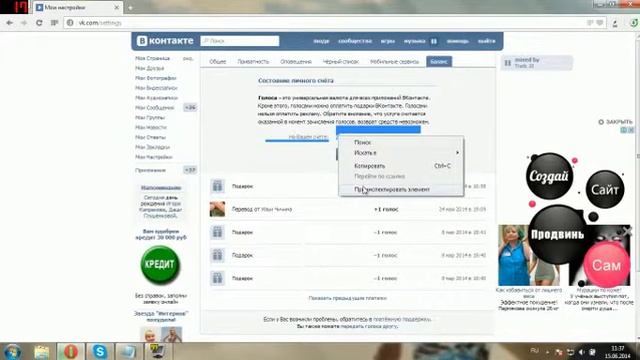Switch to the Чёрный список tab
The height and width of the screenshot is (360, 640).
pyautogui.click(x=340, y=62)
